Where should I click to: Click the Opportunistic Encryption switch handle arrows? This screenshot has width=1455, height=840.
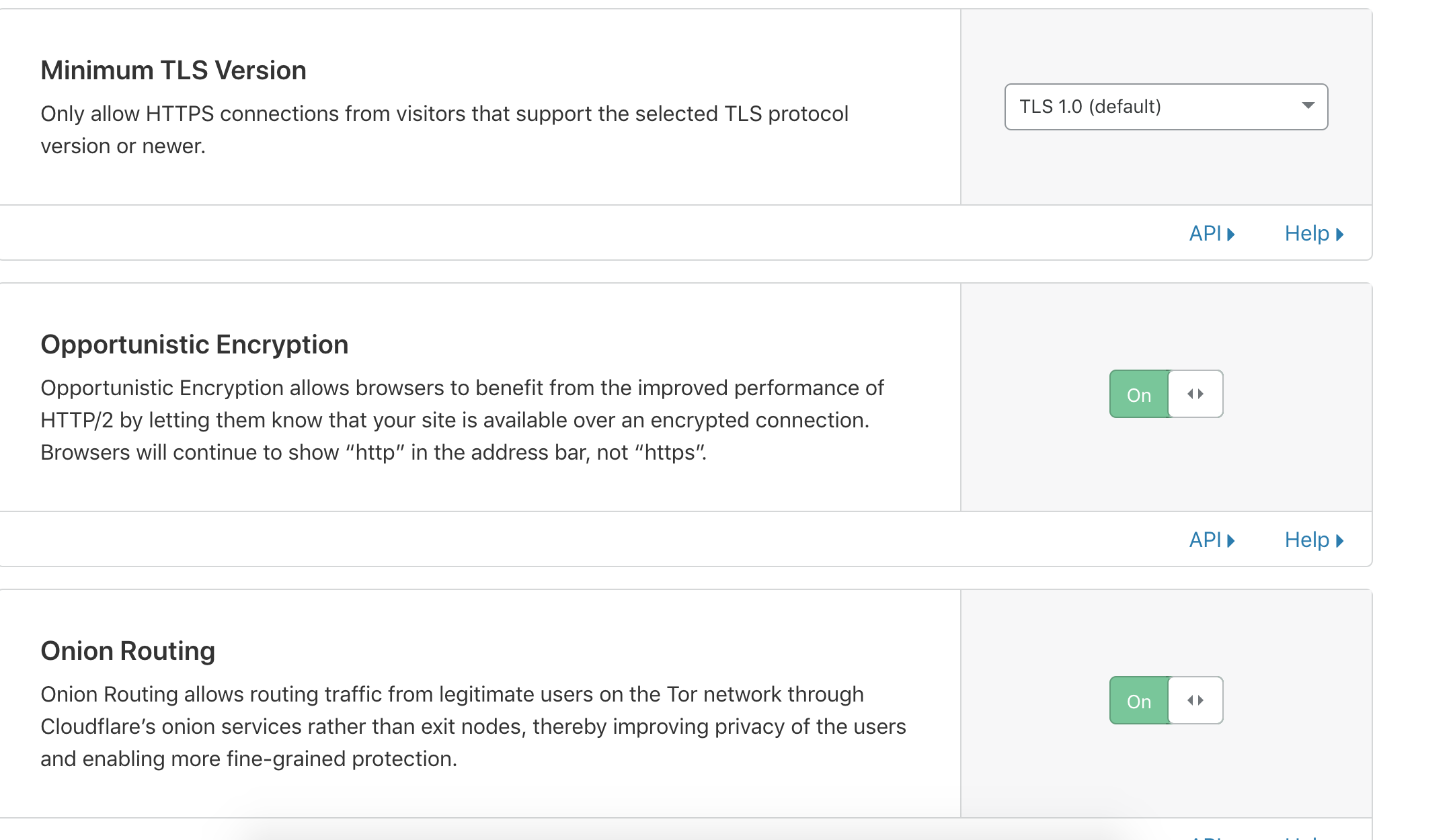[1195, 394]
